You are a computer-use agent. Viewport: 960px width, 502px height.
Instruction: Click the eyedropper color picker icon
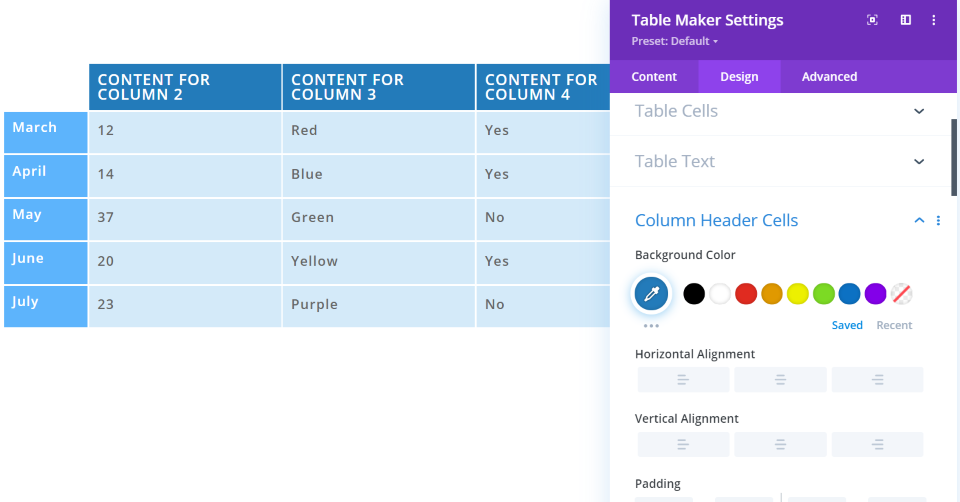(652, 294)
